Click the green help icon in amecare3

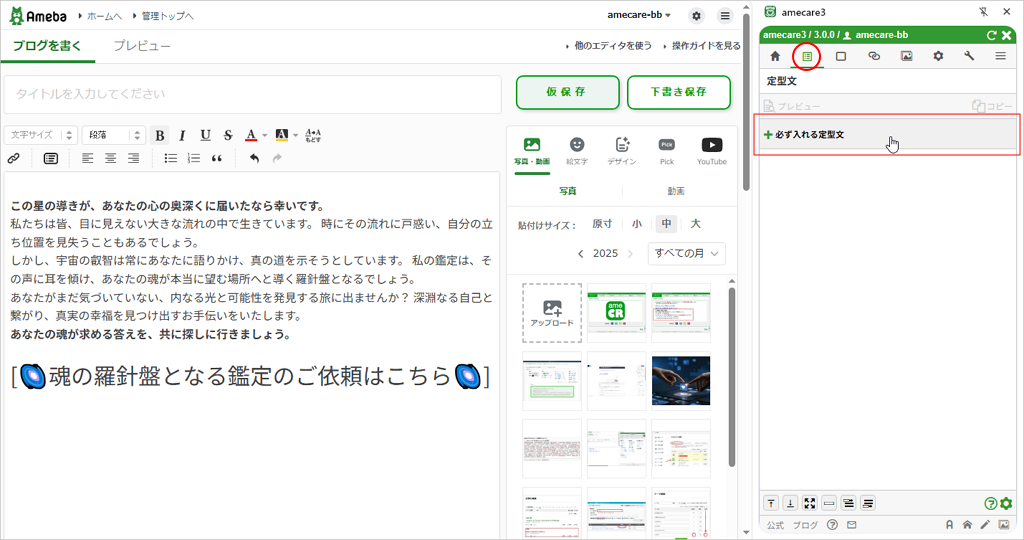click(990, 503)
